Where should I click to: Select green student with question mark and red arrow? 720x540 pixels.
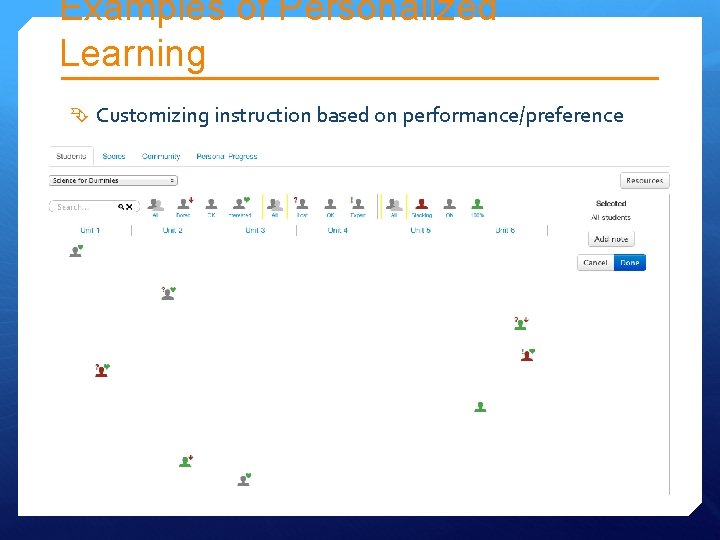click(521, 323)
